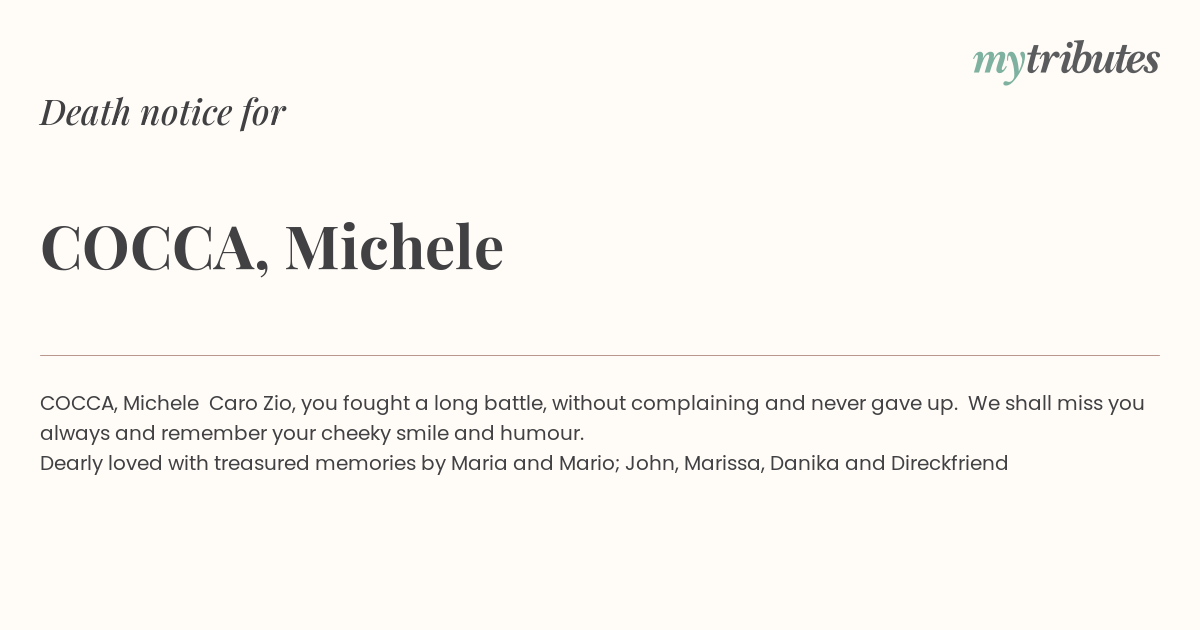Click the "tributes" word in logo

point(1093,59)
